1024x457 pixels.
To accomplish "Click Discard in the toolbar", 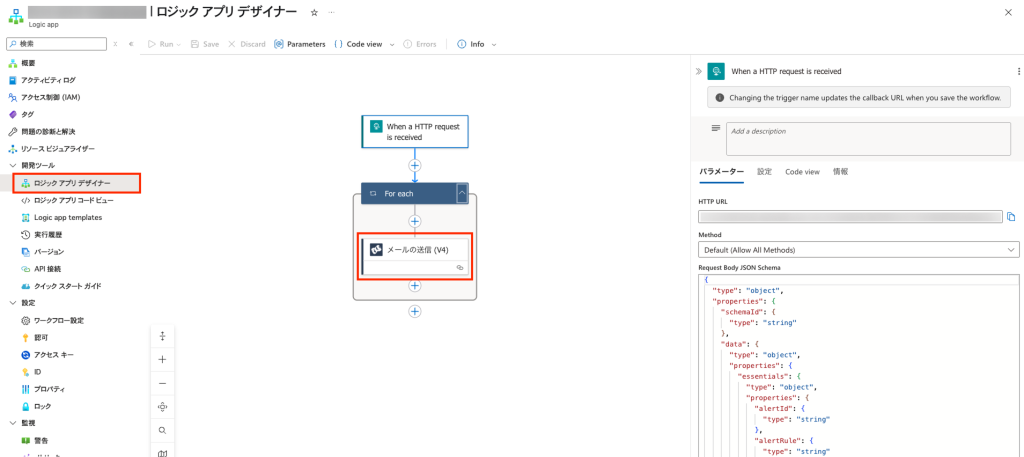I will (247, 44).
